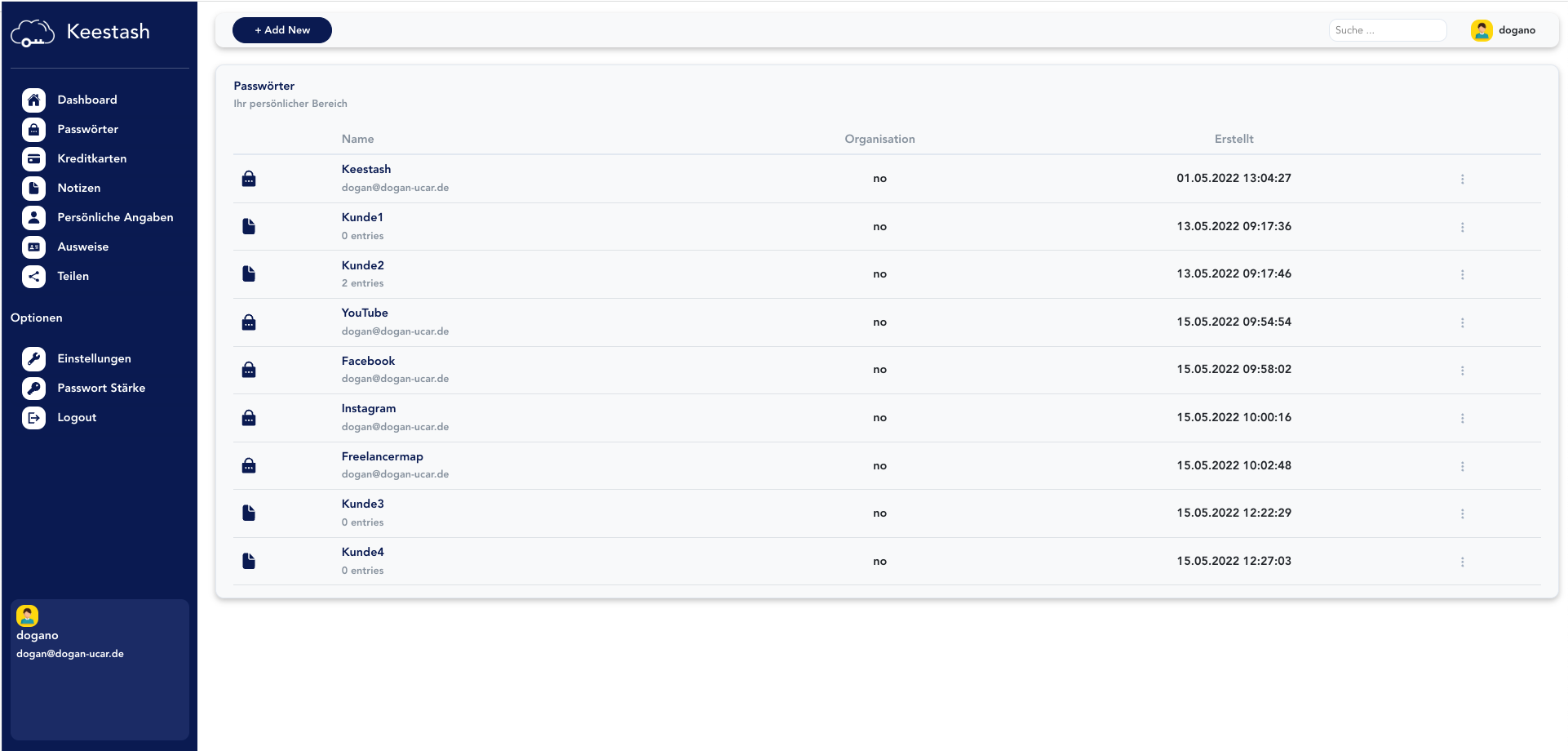Open three-dot menu for Instagram entry
This screenshot has height=751, width=1568.
click(x=1462, y=418)
